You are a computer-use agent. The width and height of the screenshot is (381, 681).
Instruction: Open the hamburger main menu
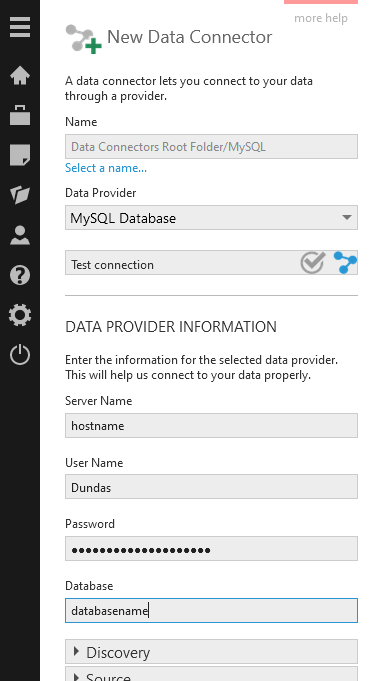(x=20, y=27)
